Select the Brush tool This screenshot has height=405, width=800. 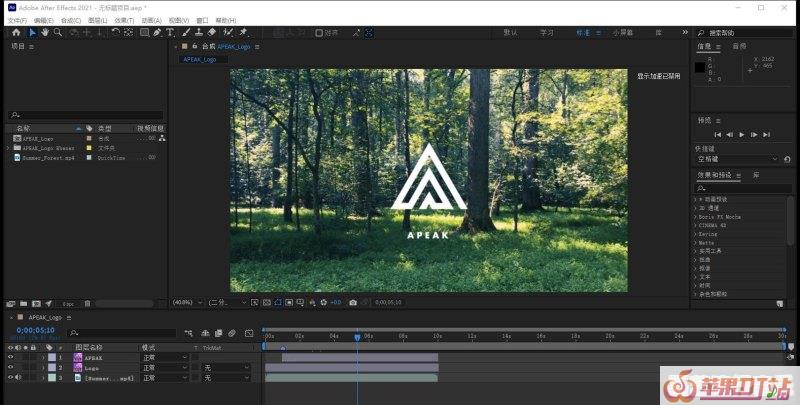click(x=186, y=32)
